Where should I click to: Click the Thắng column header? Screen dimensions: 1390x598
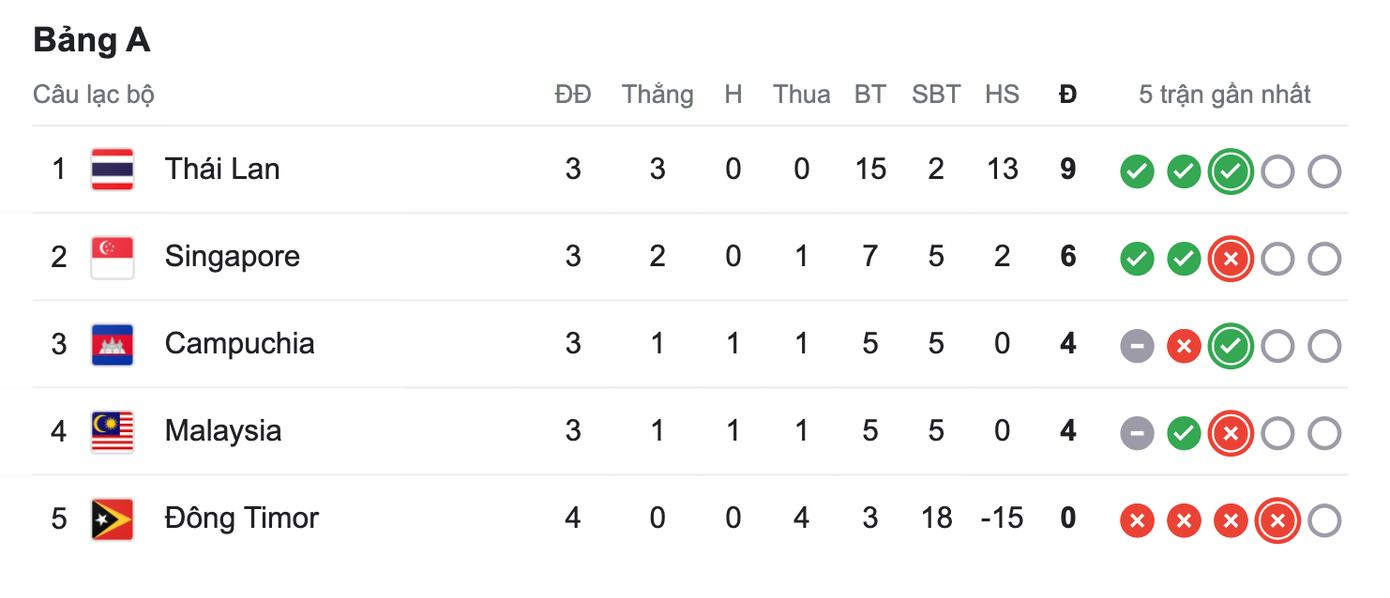coord(657,95)
